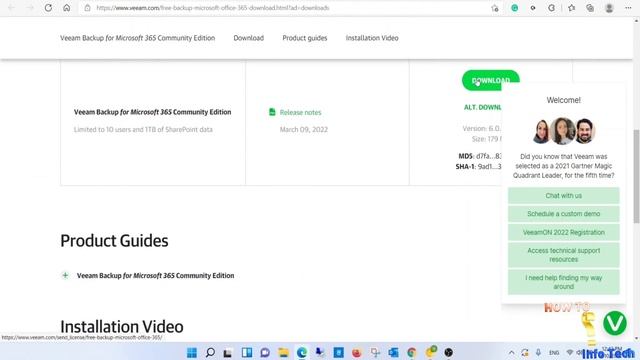The height and width of the screenshot is (360, 640).
Task: Go to the browser home page icon
Action: point(67,8)
